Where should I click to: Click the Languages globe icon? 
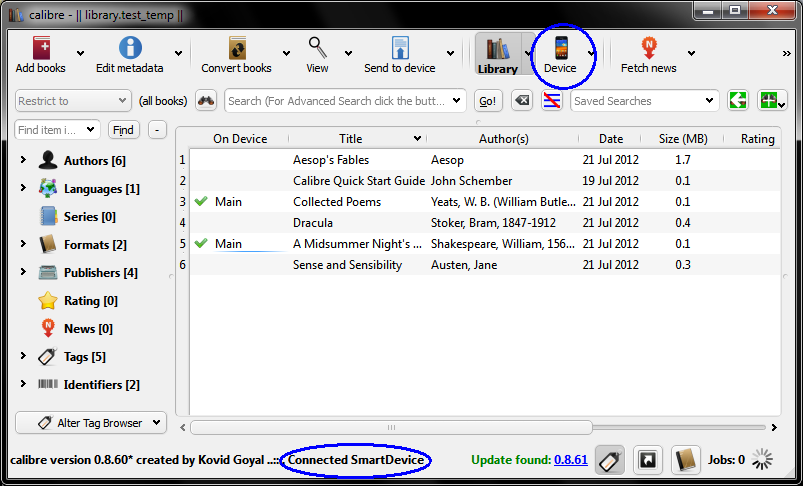(48, 189)
